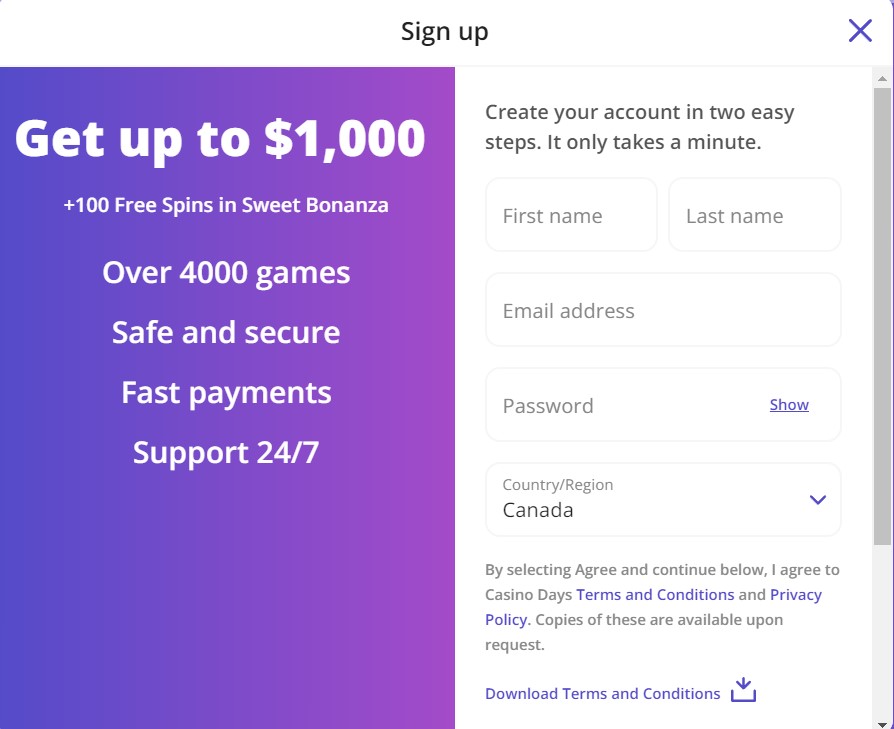Click the scrollbar up arrow
Image resolution: width=894 pixels, height=729 pixels.
[x=882, y=79]
